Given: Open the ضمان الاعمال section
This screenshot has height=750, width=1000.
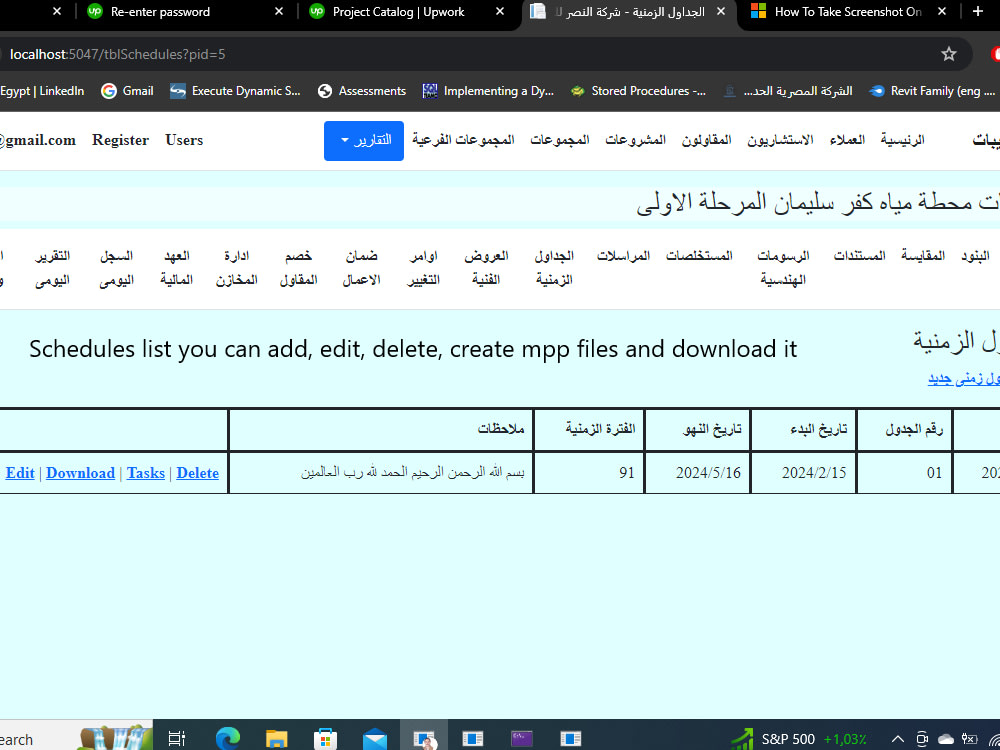Looking at the screenshot, I should [x=361, y=267].
